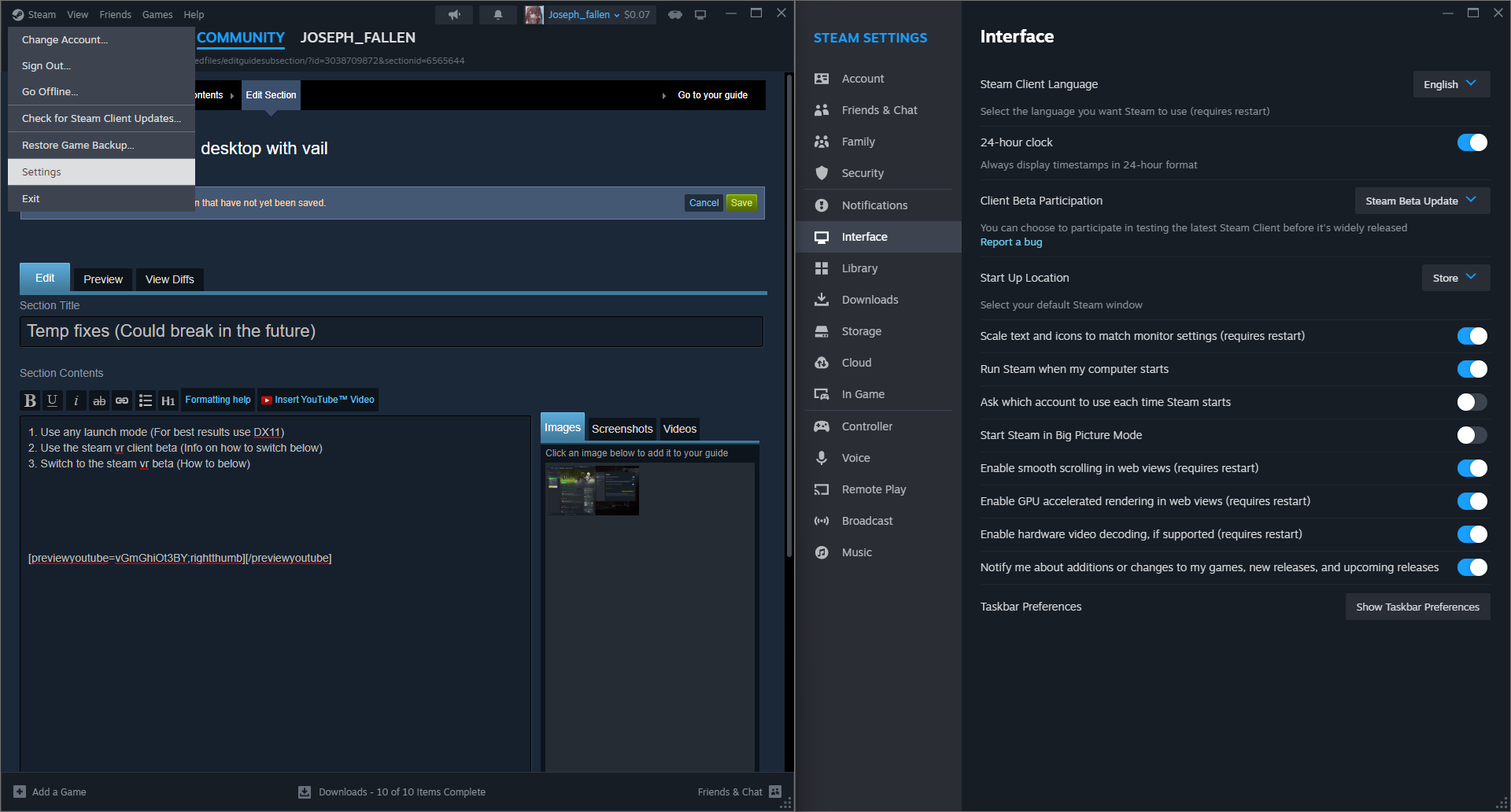The width and height of the screenshot is (1511, 812).
Task: Apply bold formatting in guide editor
Action: pyautogui.click(x=30, y=400)
